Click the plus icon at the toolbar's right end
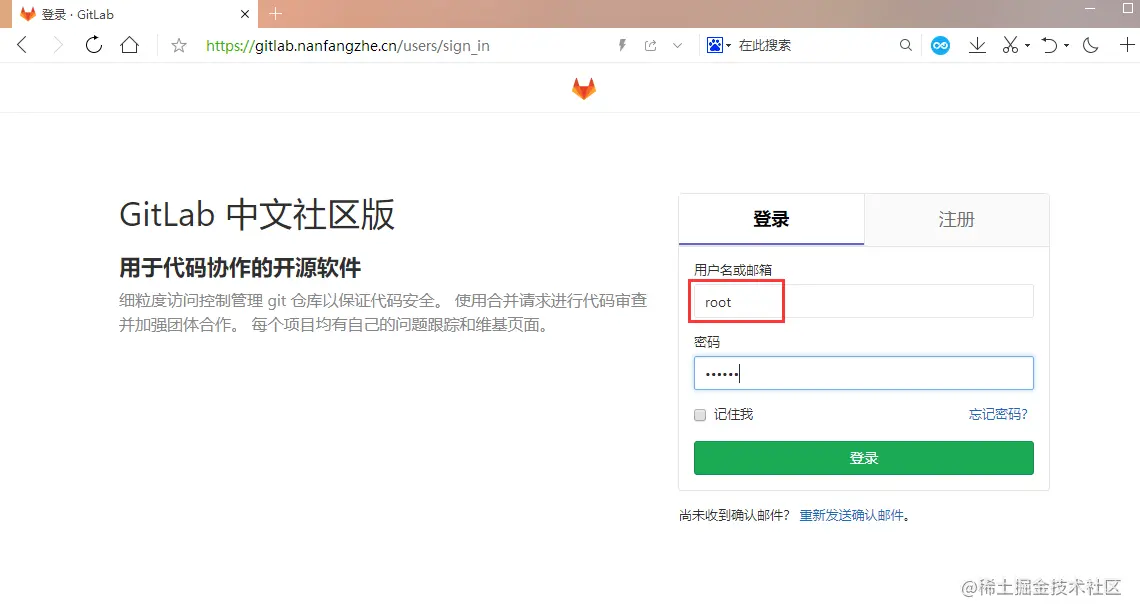 tap(1127, 45)
